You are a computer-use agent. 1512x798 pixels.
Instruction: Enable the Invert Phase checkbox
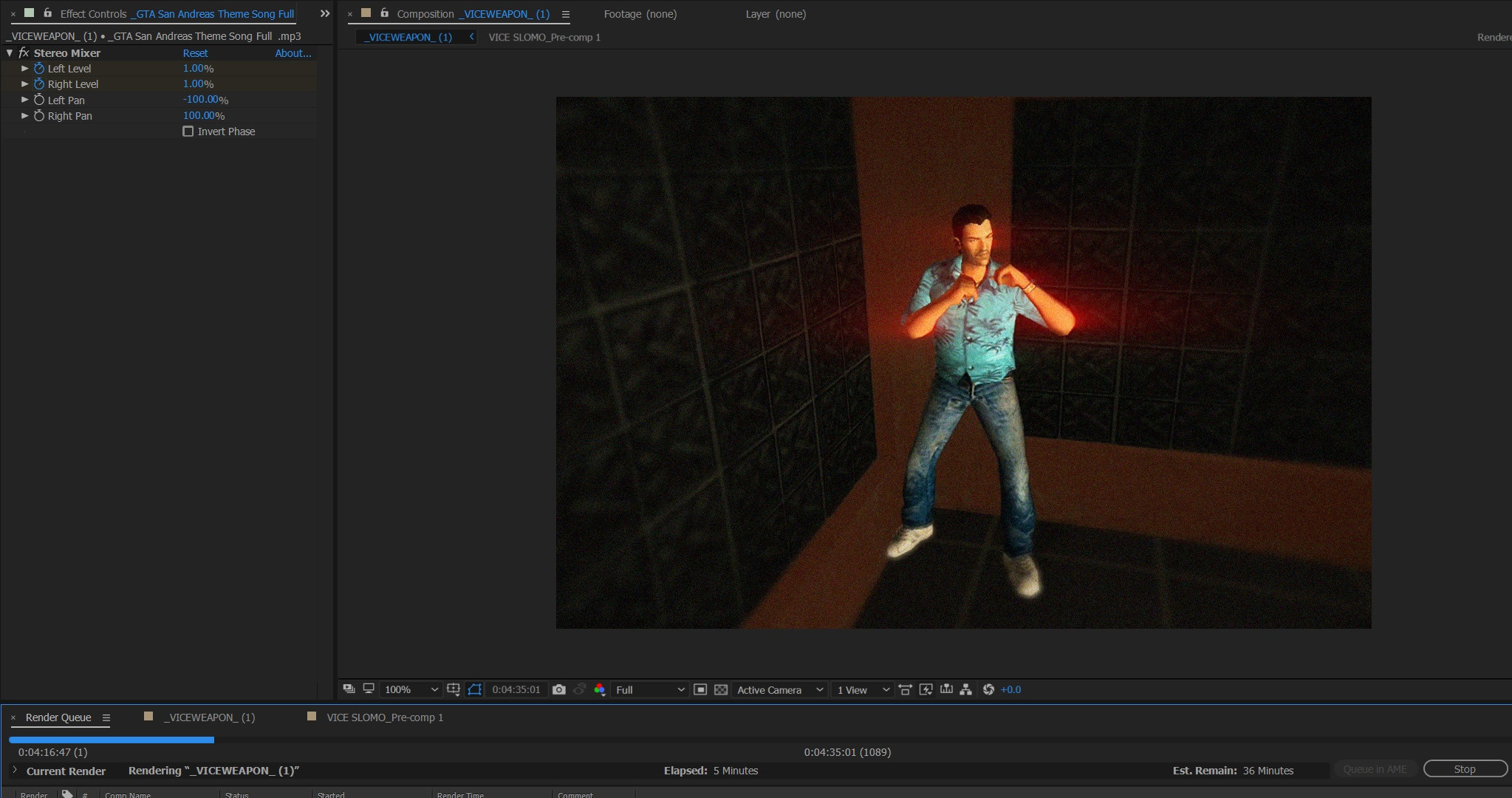(x=188, y=132)
